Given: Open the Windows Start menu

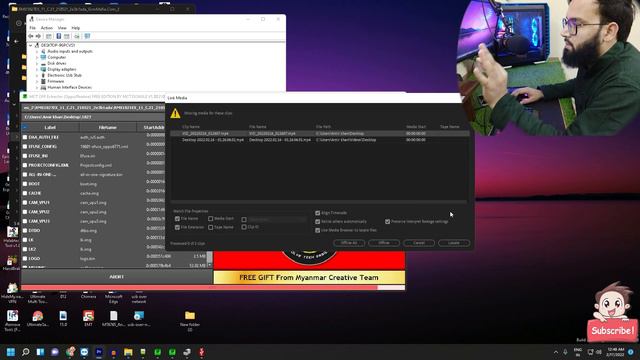Looking at the screenshot, I should point(11,352).
